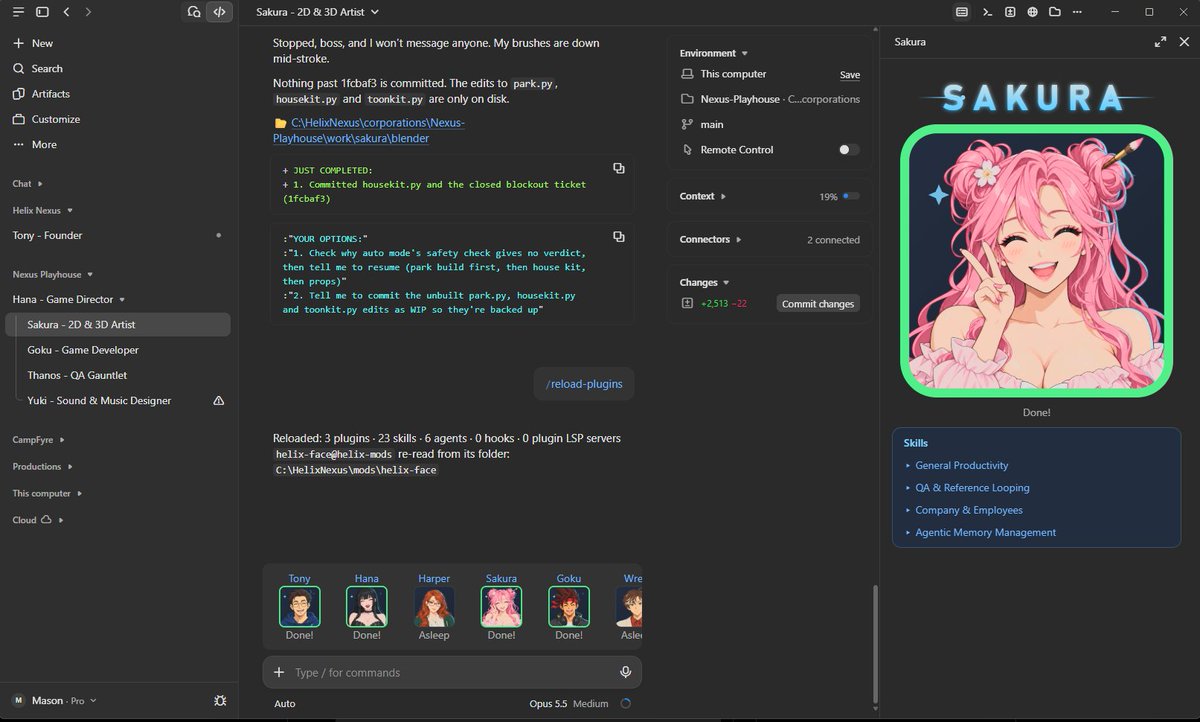Click Save next to This computer

[x=850, y=75]
